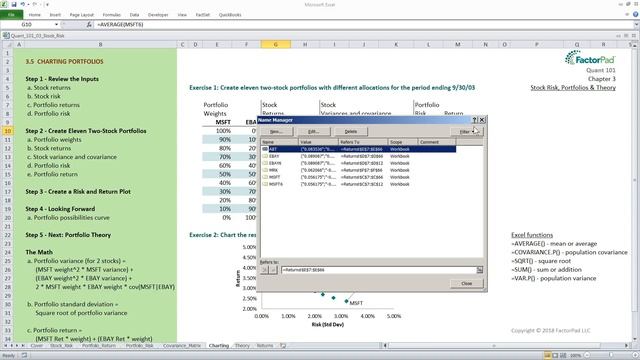This screenshot has height=360, width=640.
Task: Select the MRK name row
Action: 358,170
